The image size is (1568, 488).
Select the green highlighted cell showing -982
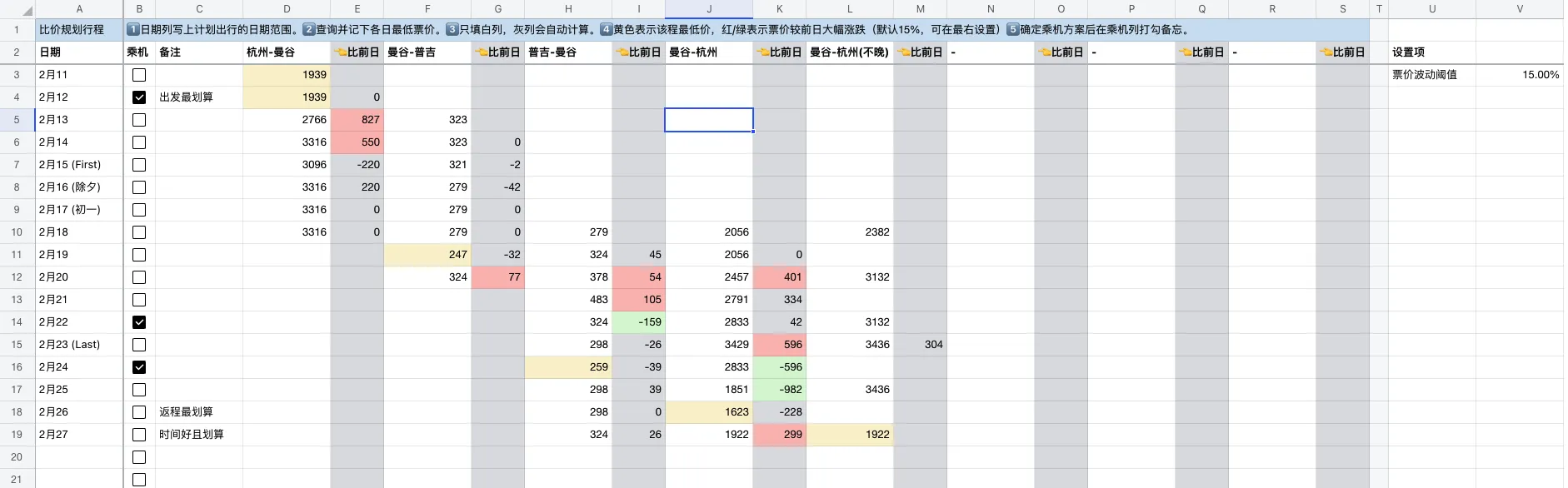click(779, 390)
